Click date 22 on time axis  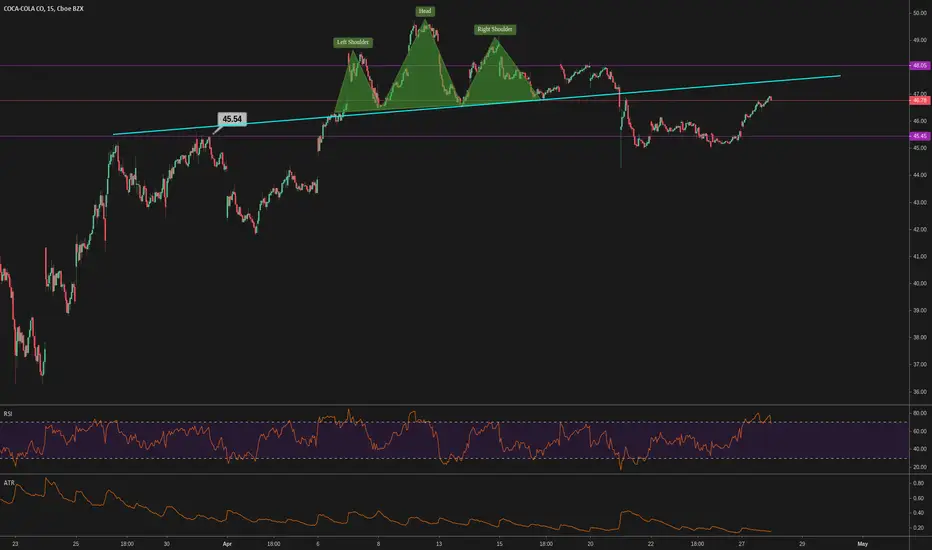(651, 543)
